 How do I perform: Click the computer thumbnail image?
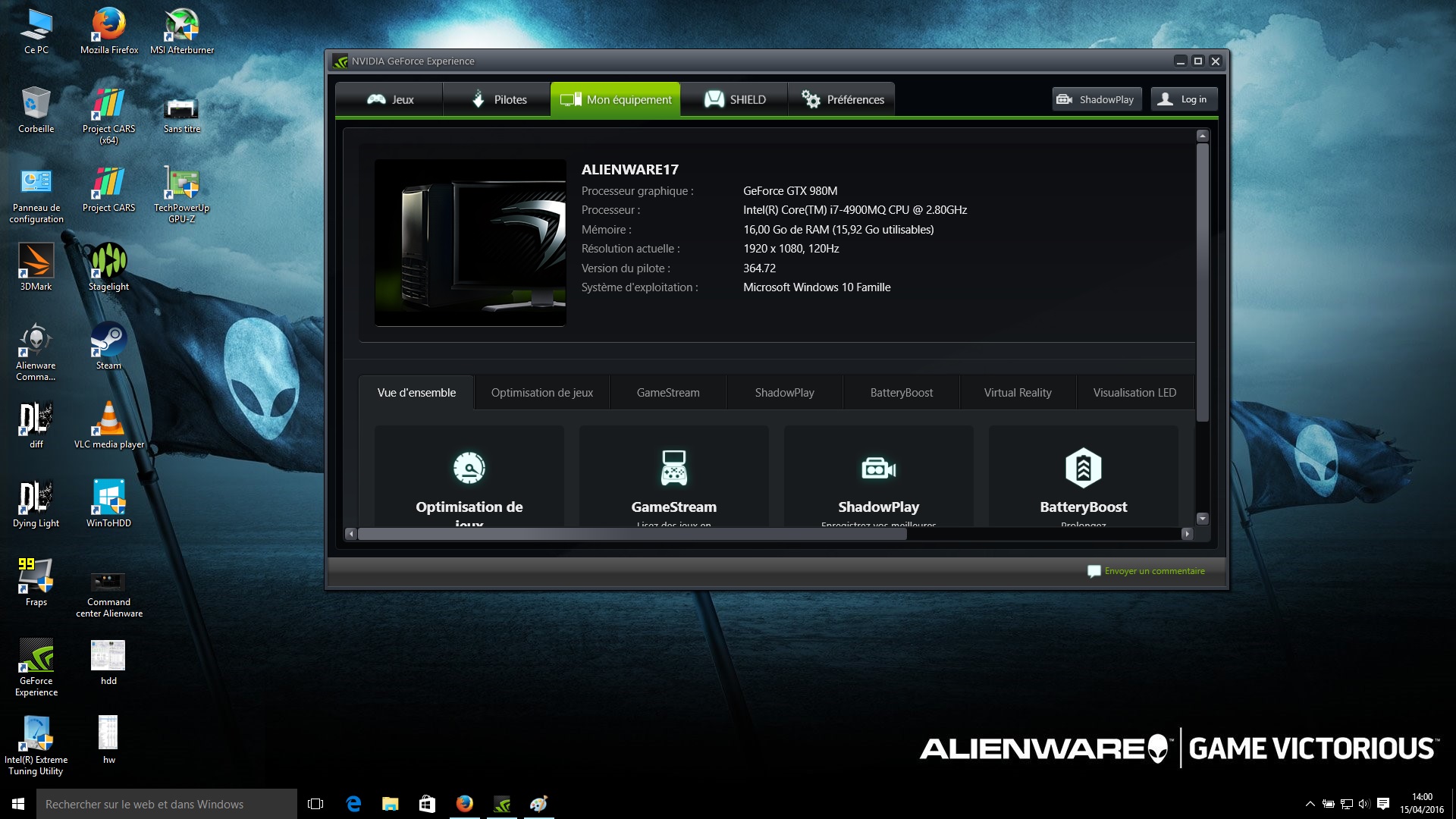click(470, 243)
